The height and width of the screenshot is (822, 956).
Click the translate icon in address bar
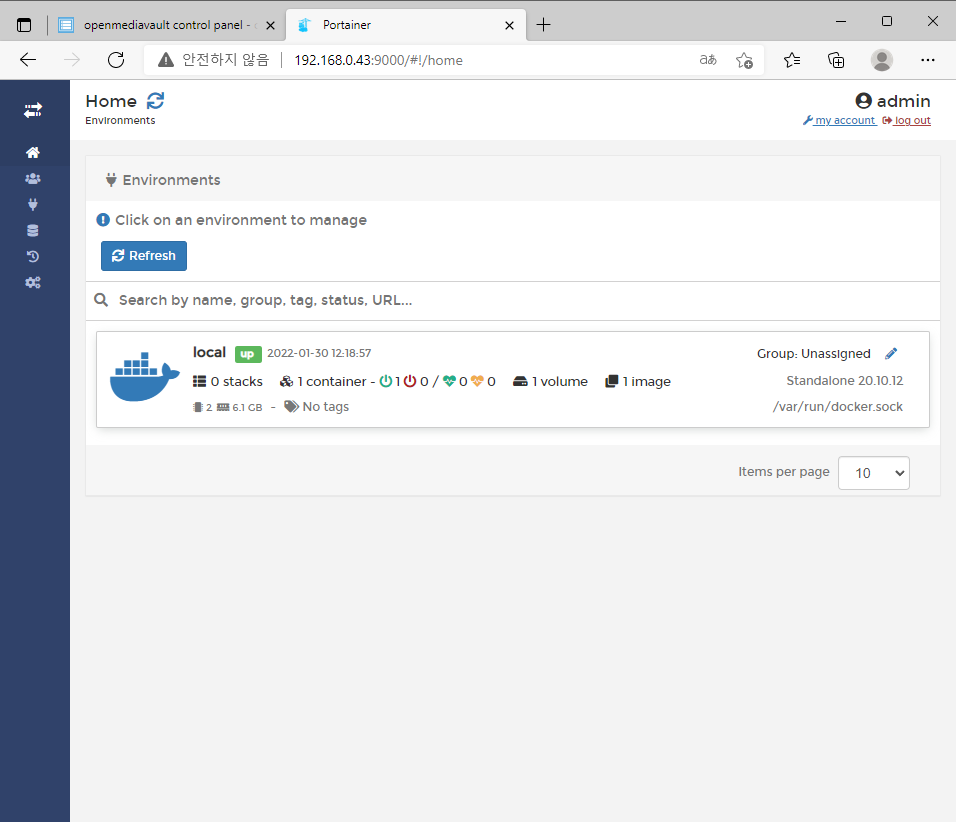tap(708, 60)
